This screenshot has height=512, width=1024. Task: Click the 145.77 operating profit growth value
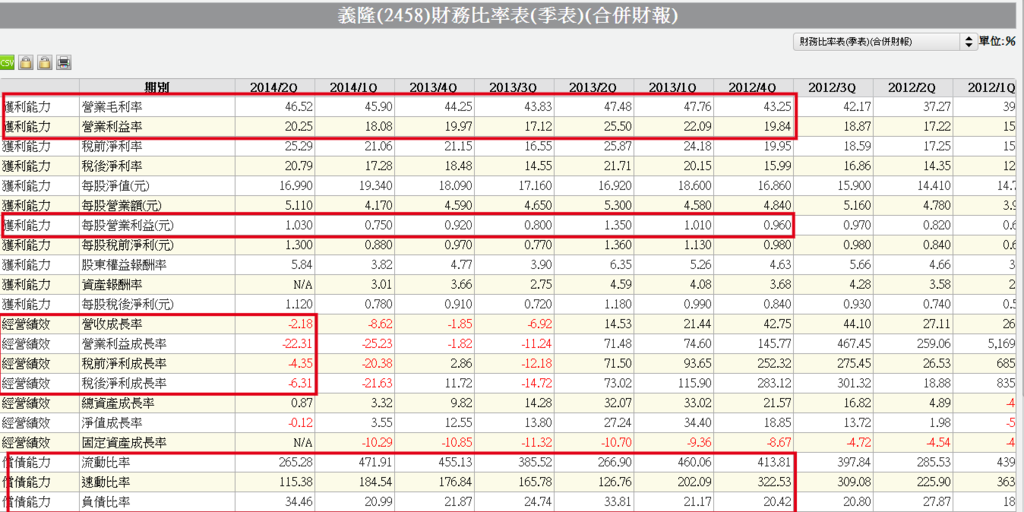(776, 344)
